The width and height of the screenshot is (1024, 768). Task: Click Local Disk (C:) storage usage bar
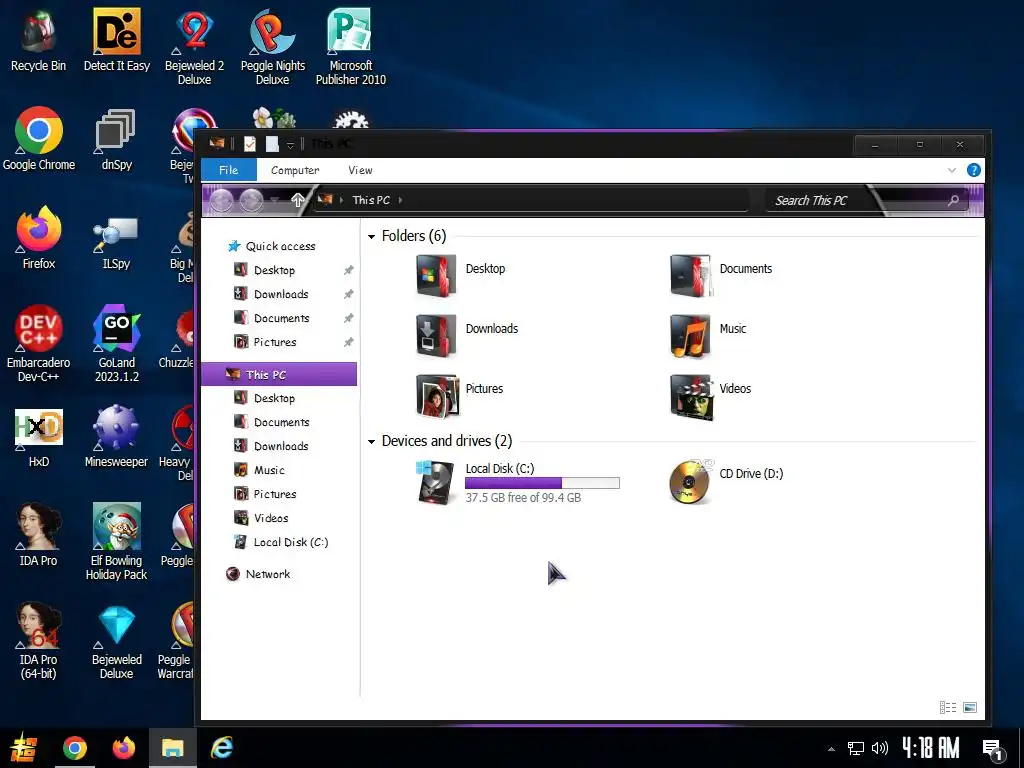(542, 483)
